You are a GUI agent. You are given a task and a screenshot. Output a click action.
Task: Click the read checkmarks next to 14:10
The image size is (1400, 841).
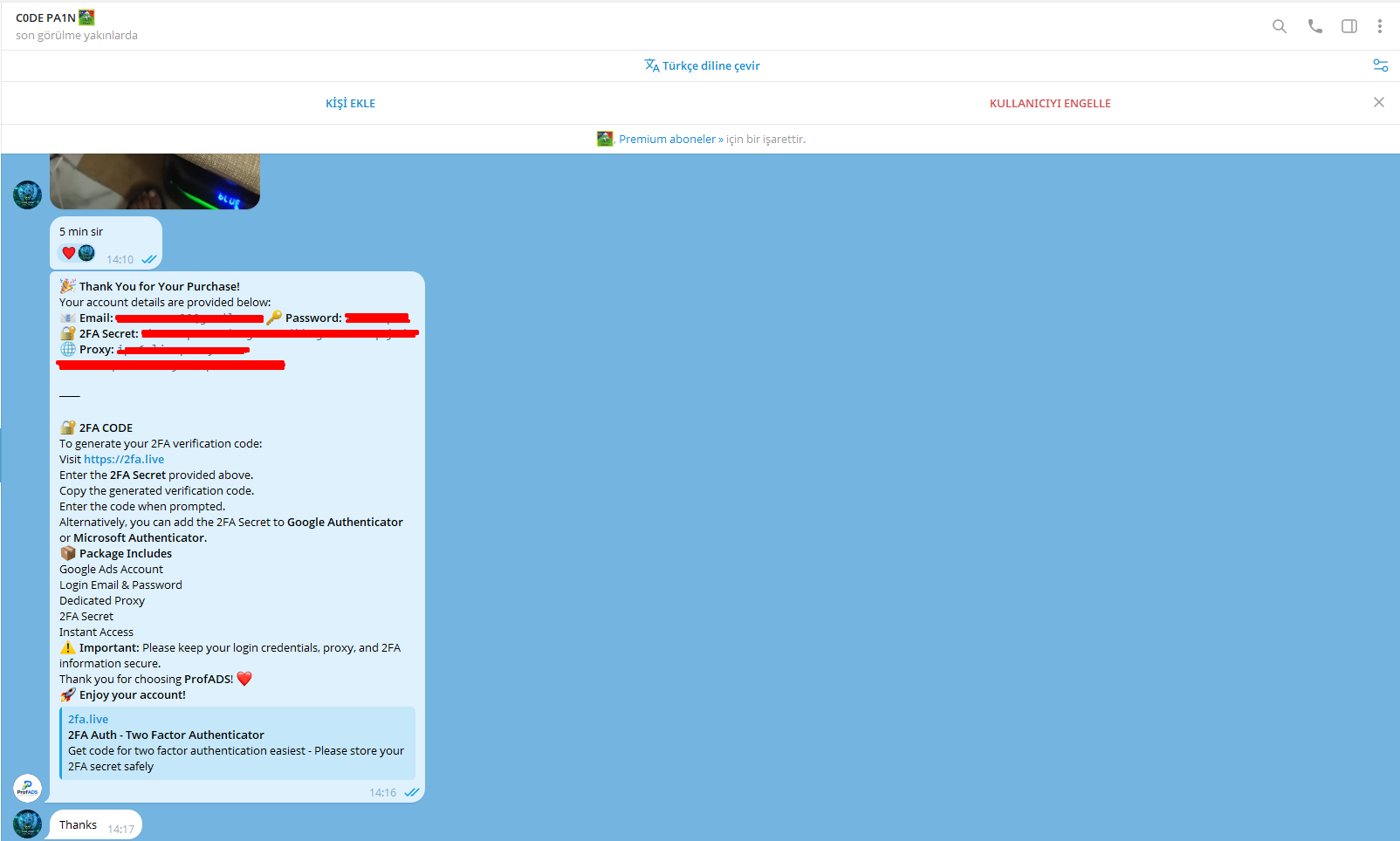click(149, 259)
